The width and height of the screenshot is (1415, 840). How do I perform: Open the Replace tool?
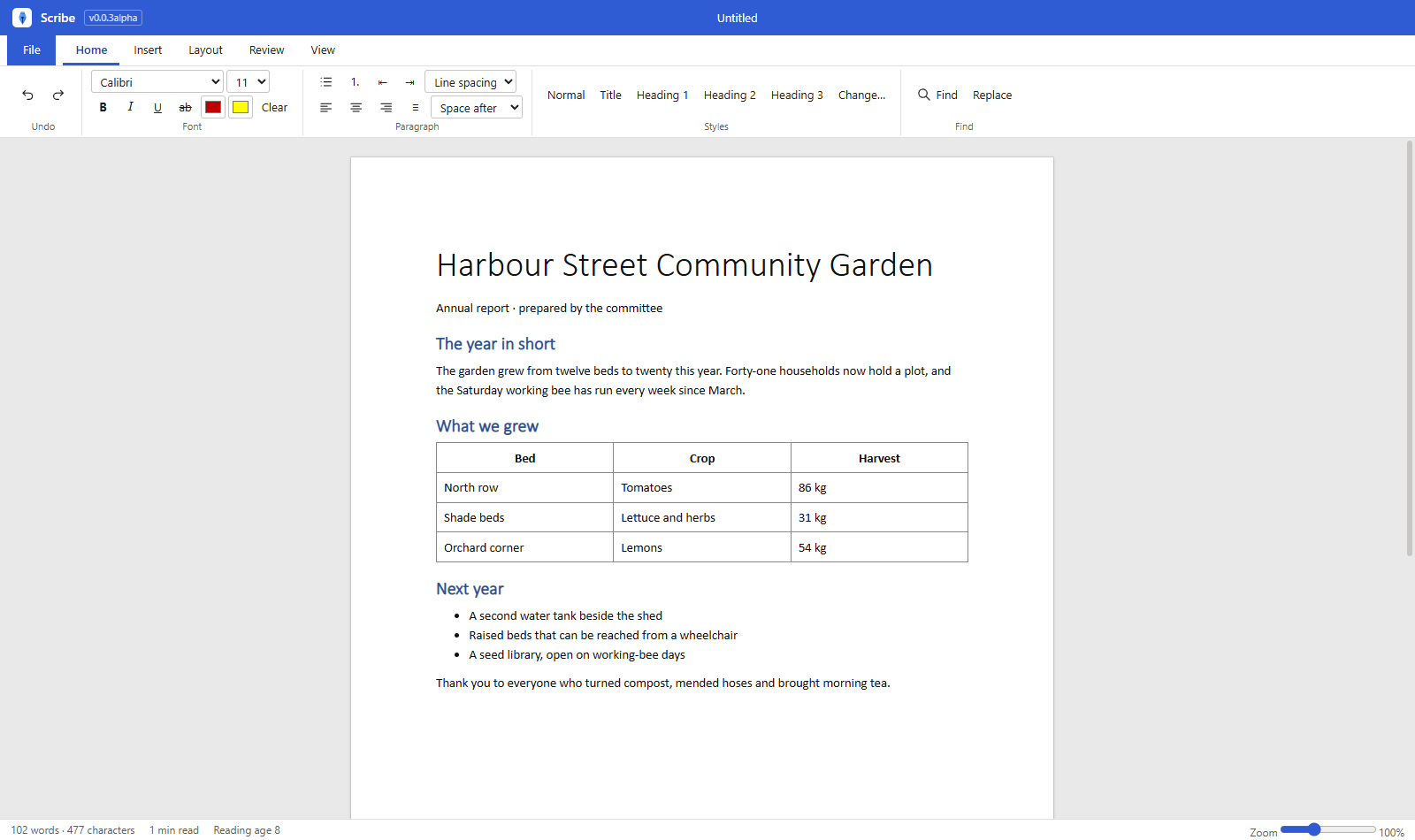point(992,95)
